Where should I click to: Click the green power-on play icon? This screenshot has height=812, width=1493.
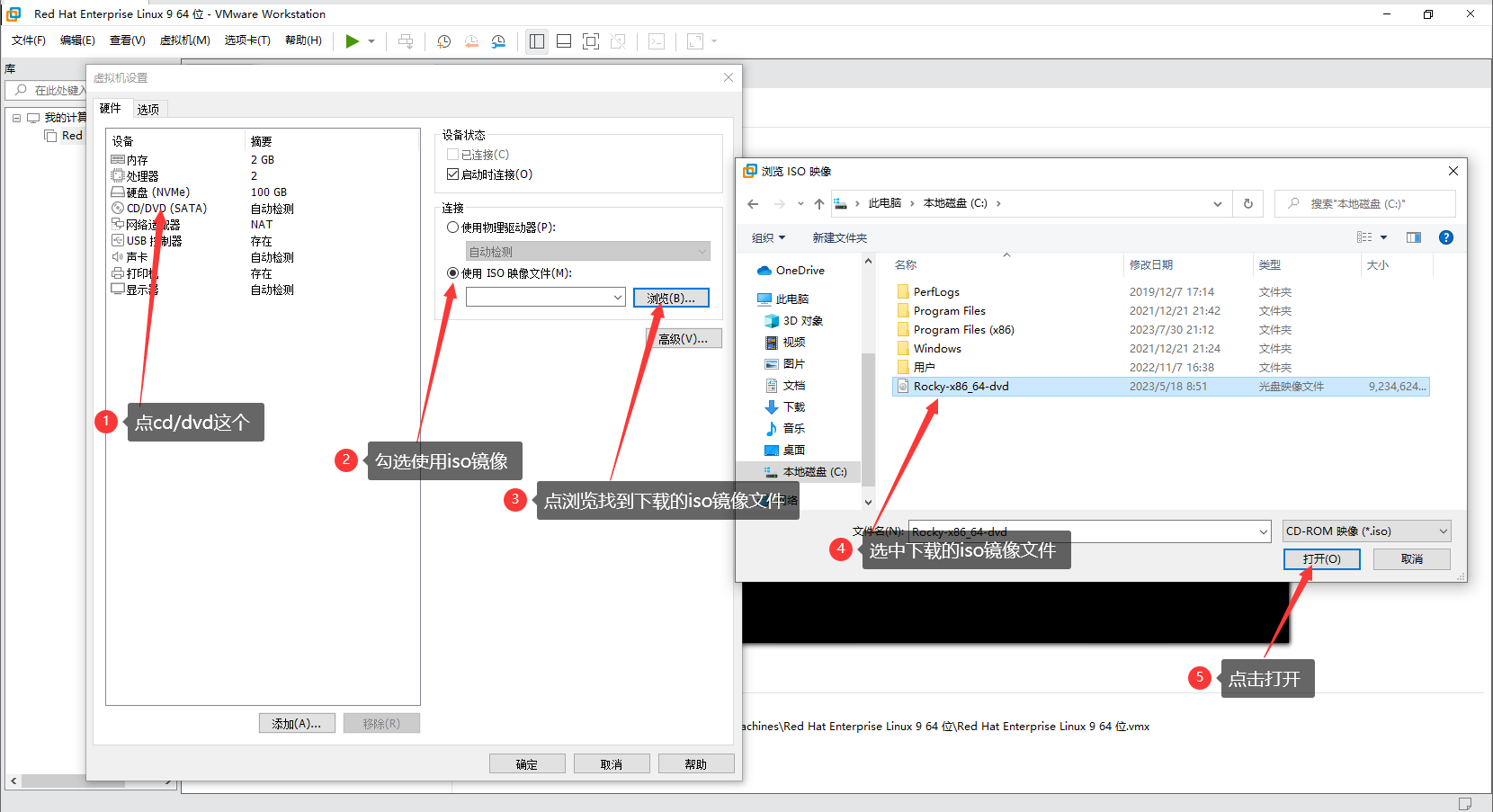[x=352, y=41]
